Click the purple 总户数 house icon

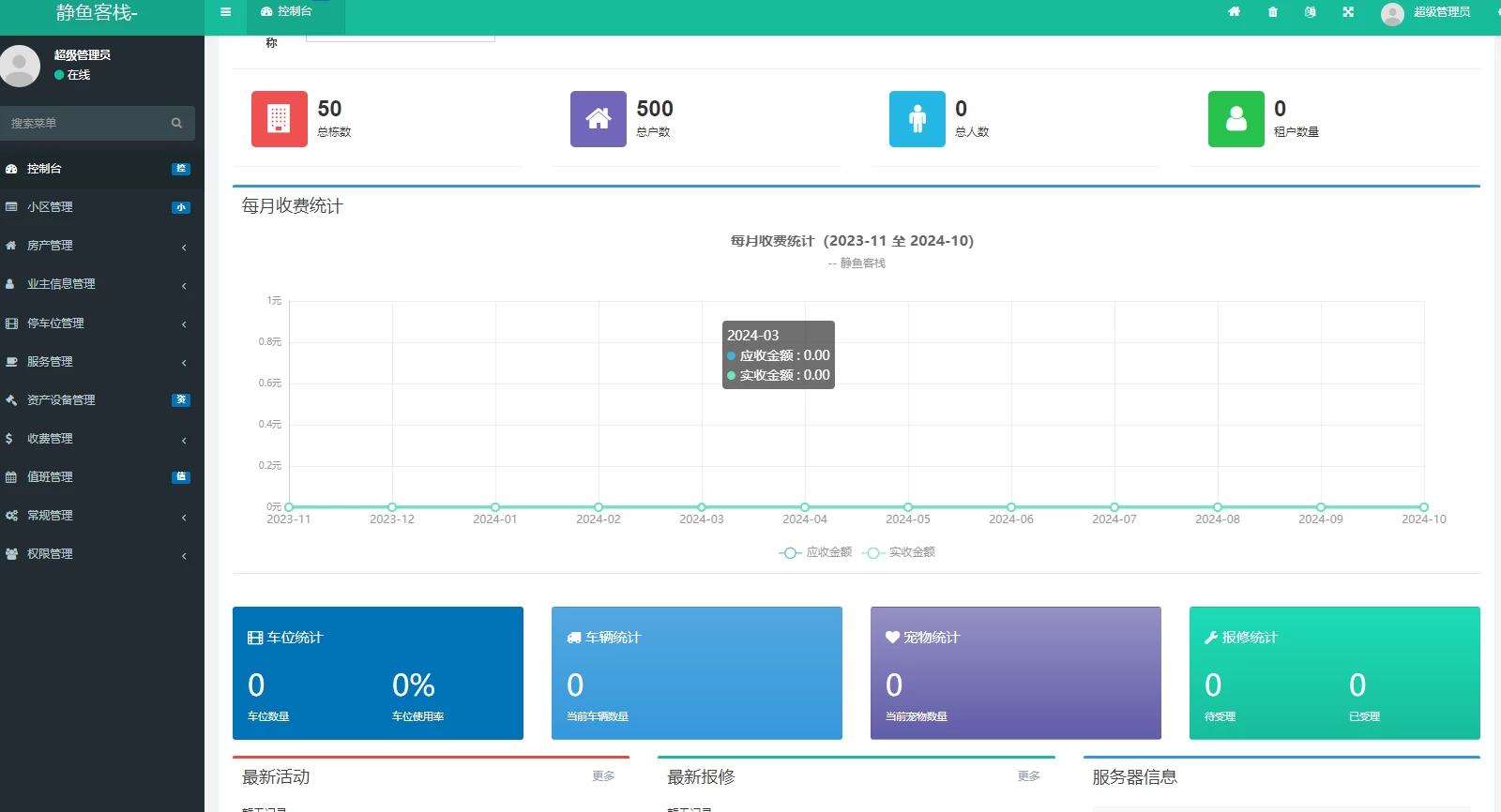click(599, 119)
